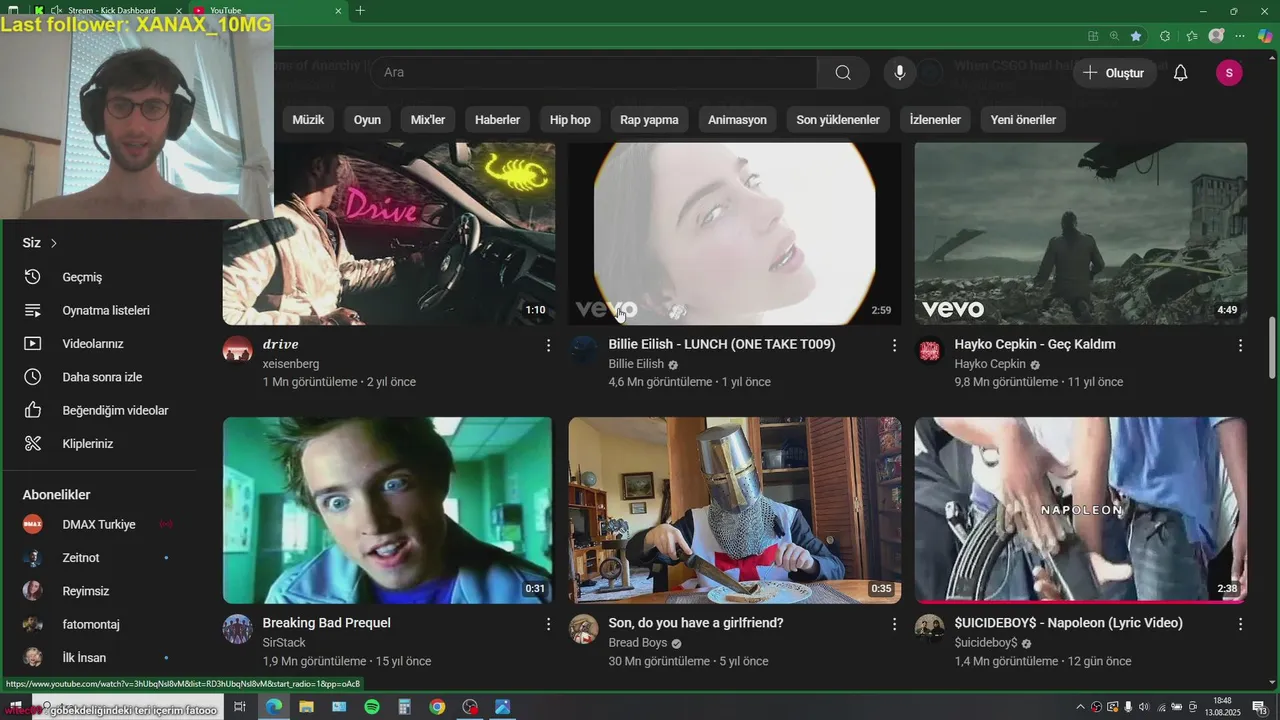Open more options for the drive video
The width and height of the screenshot is (1280, 720).
pos(548,345)
